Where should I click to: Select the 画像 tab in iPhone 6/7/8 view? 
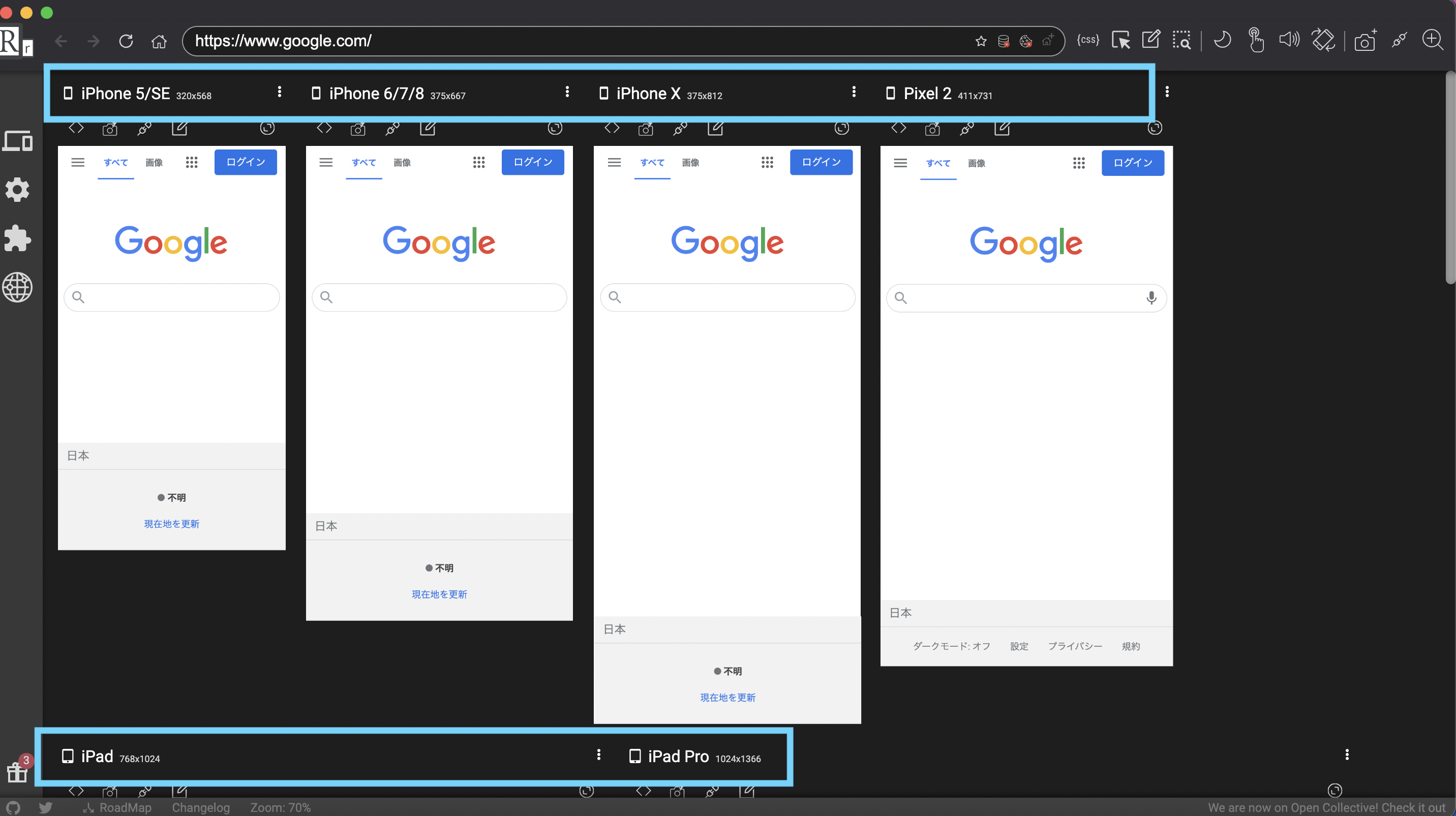tap(402, 163)
